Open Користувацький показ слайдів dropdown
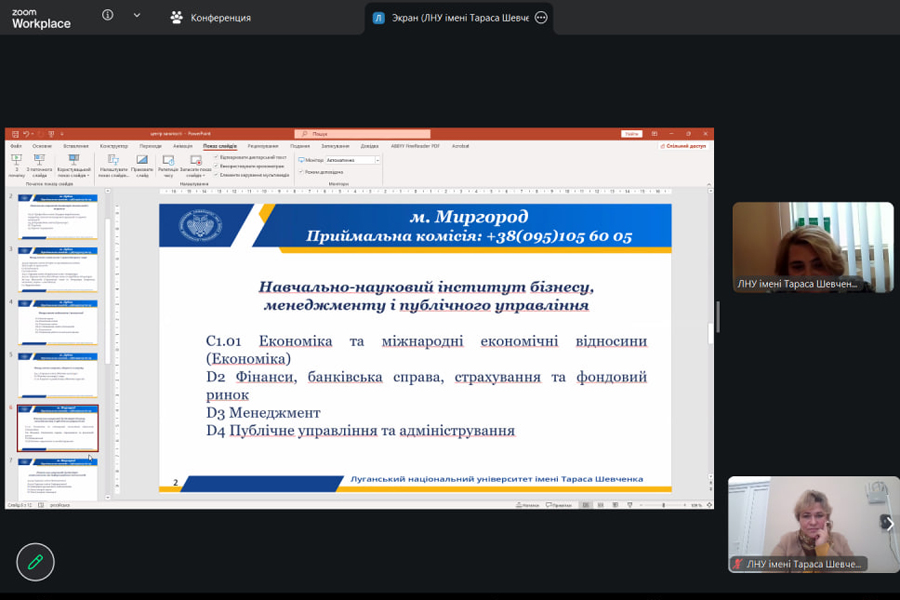 [74, 166]
